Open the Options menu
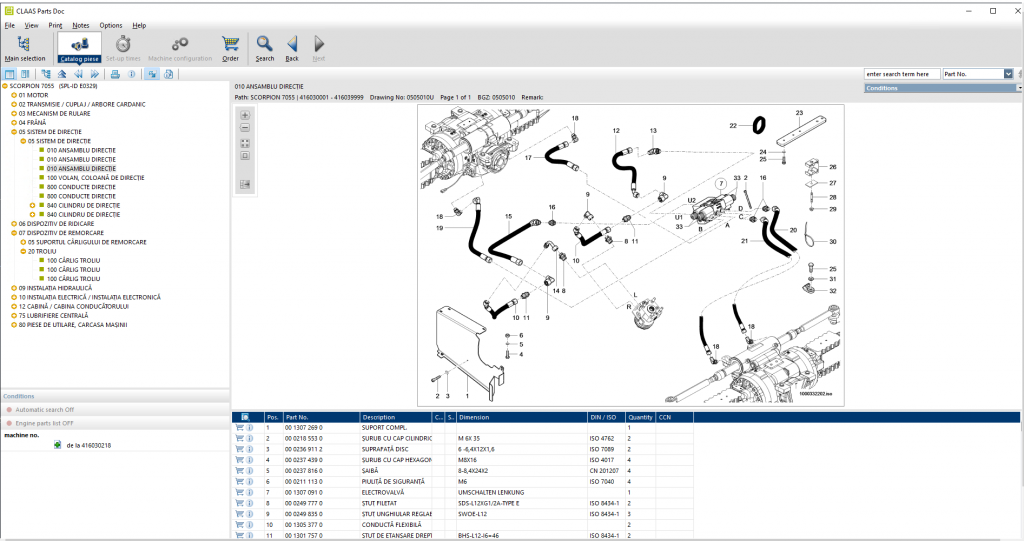The image size is (1024, 541). coord(110,25)
